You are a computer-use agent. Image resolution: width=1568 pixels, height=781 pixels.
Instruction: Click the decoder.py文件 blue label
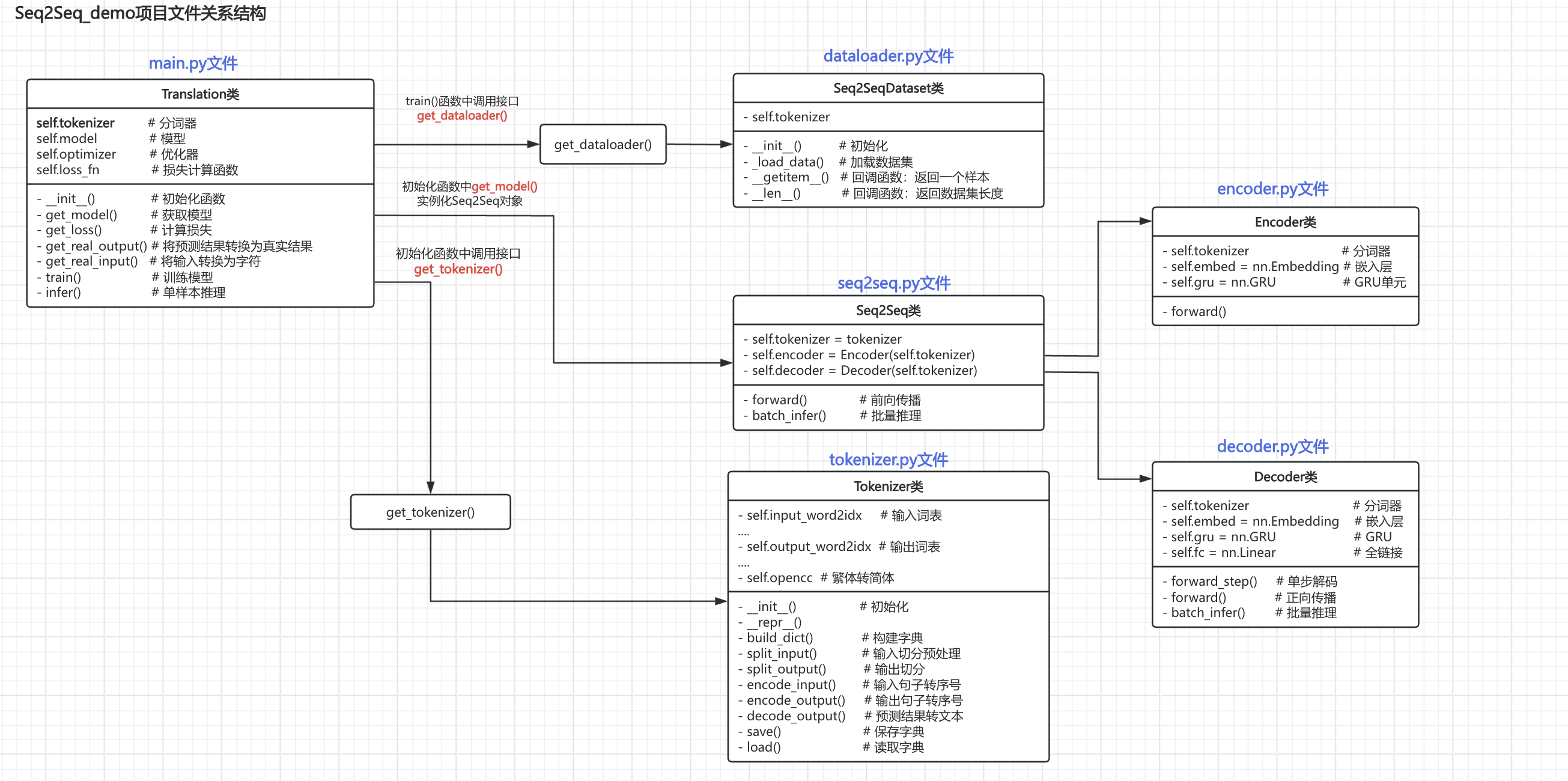click(x=1272, y=446)
